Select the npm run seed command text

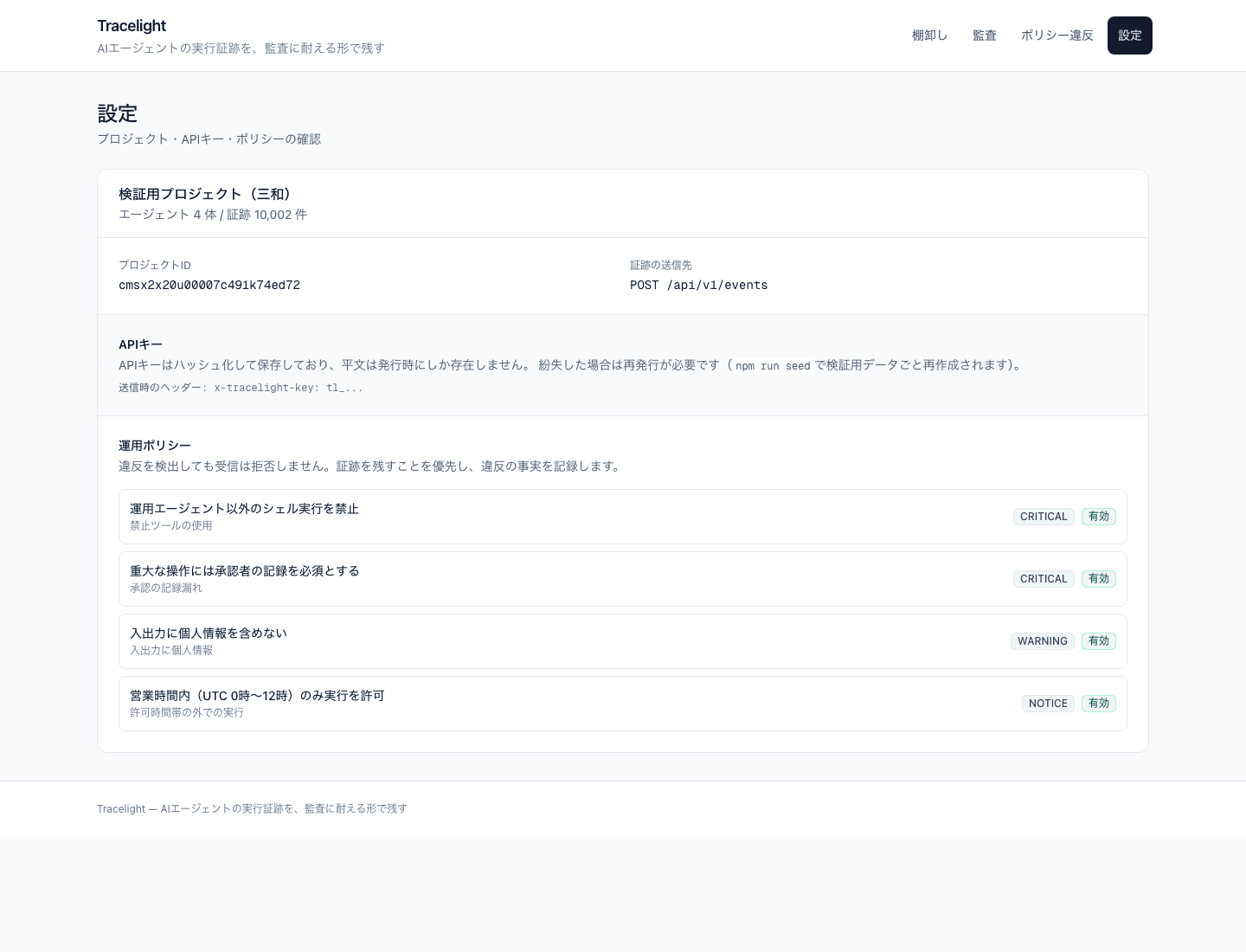(x=773, y=366)
